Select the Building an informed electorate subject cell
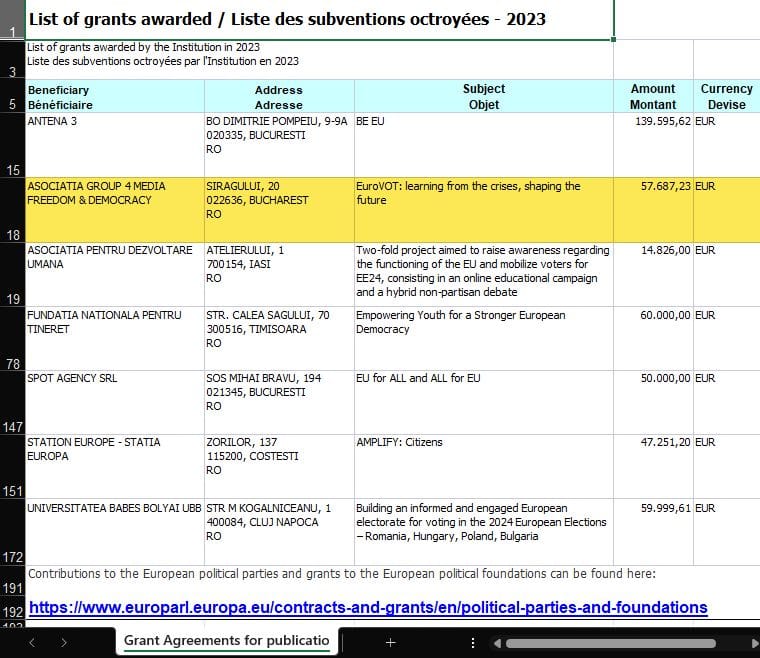 (x=484, y=532)
